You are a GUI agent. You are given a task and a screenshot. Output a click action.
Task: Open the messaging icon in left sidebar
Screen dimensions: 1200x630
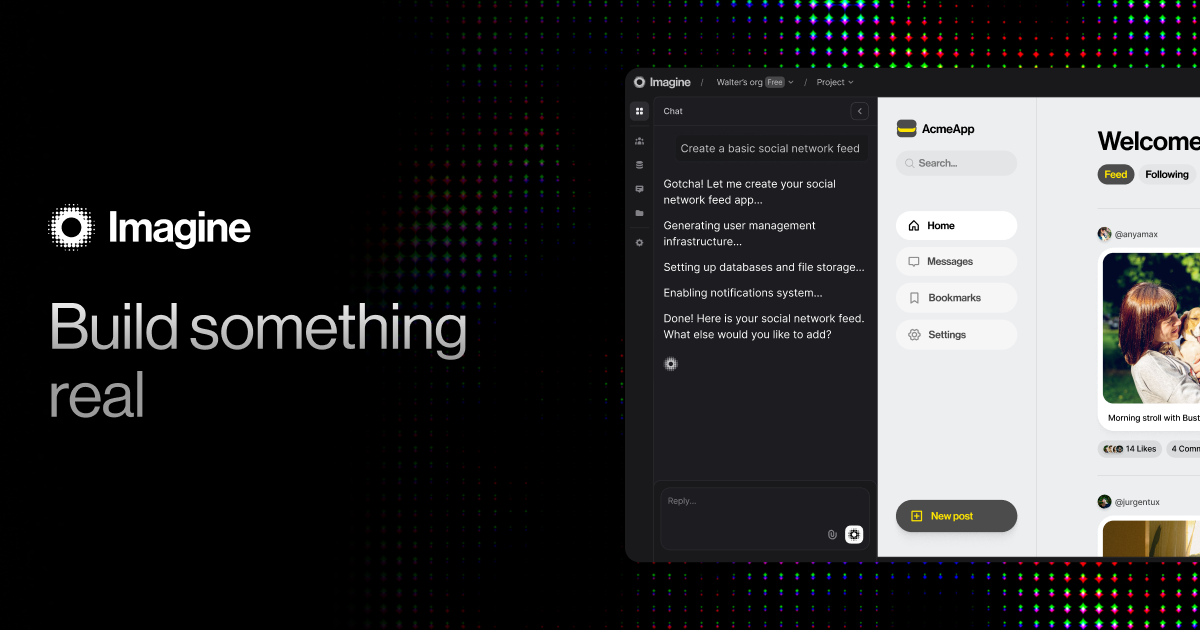(639, 189)
